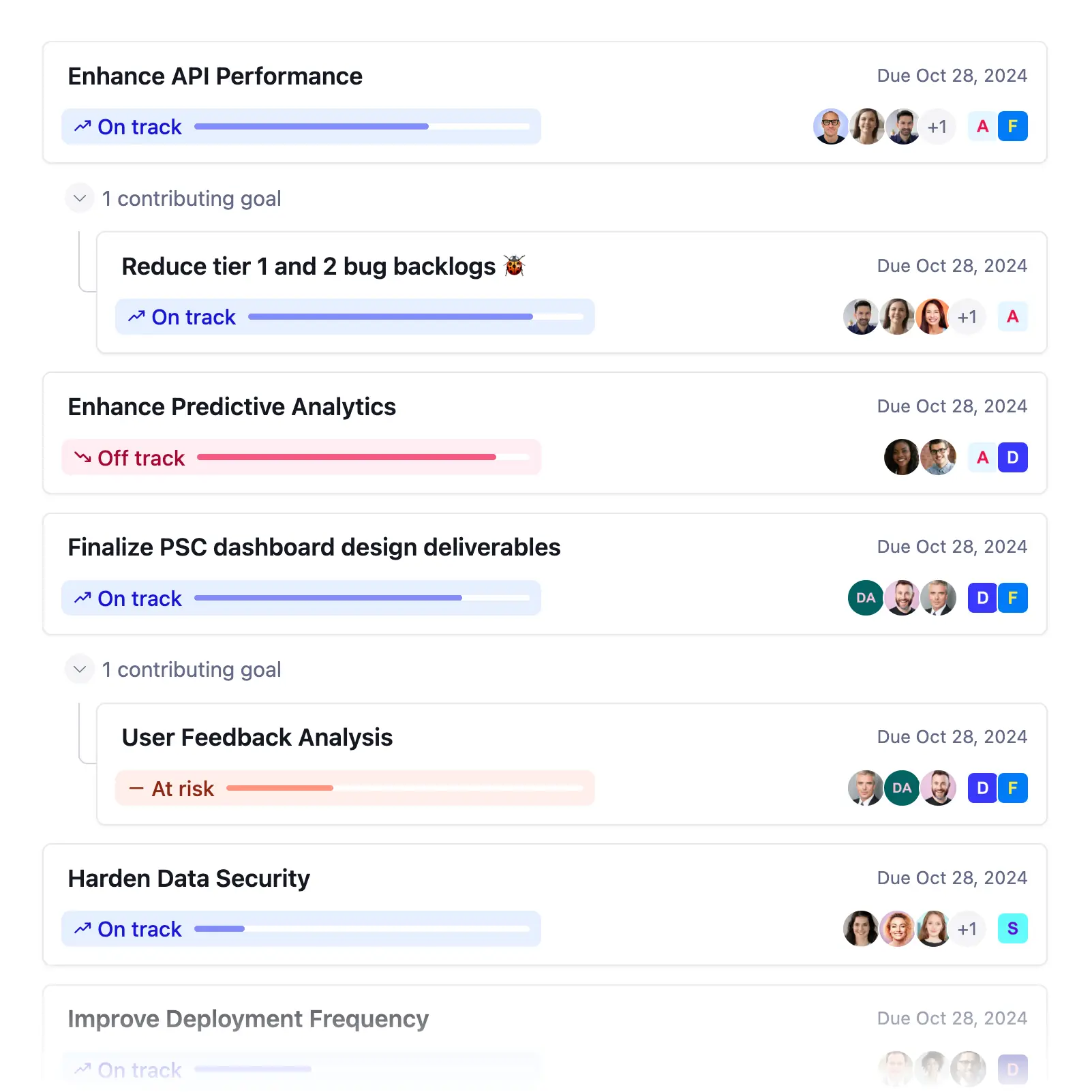Click the DA avatar on User Feedback Analysis
1092x1092 pixels.
[x=901, y=789]
